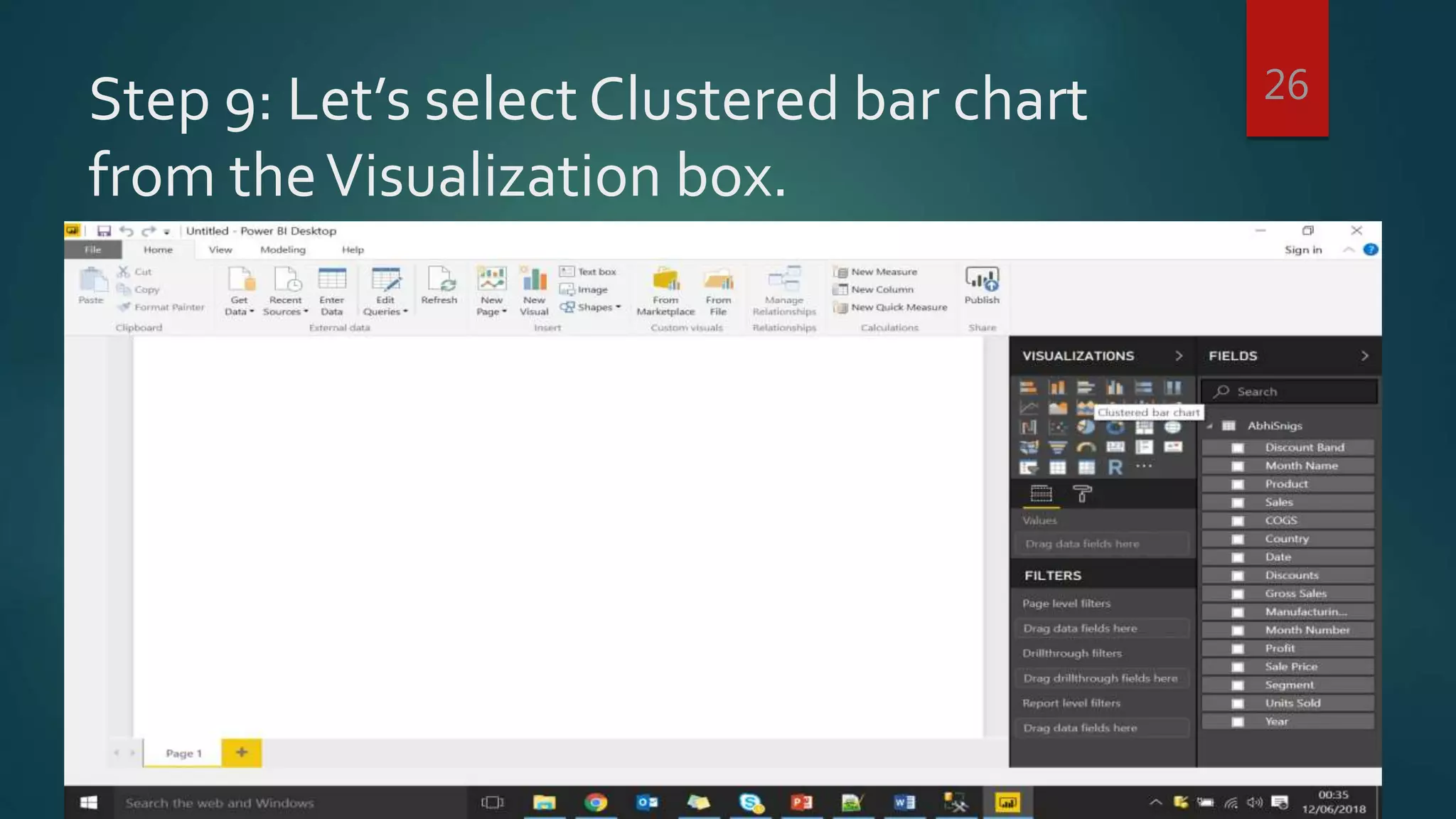Select the Stacked column chart visual
This screenshot has height=819, width=1456.
[x=1057, y=387]
